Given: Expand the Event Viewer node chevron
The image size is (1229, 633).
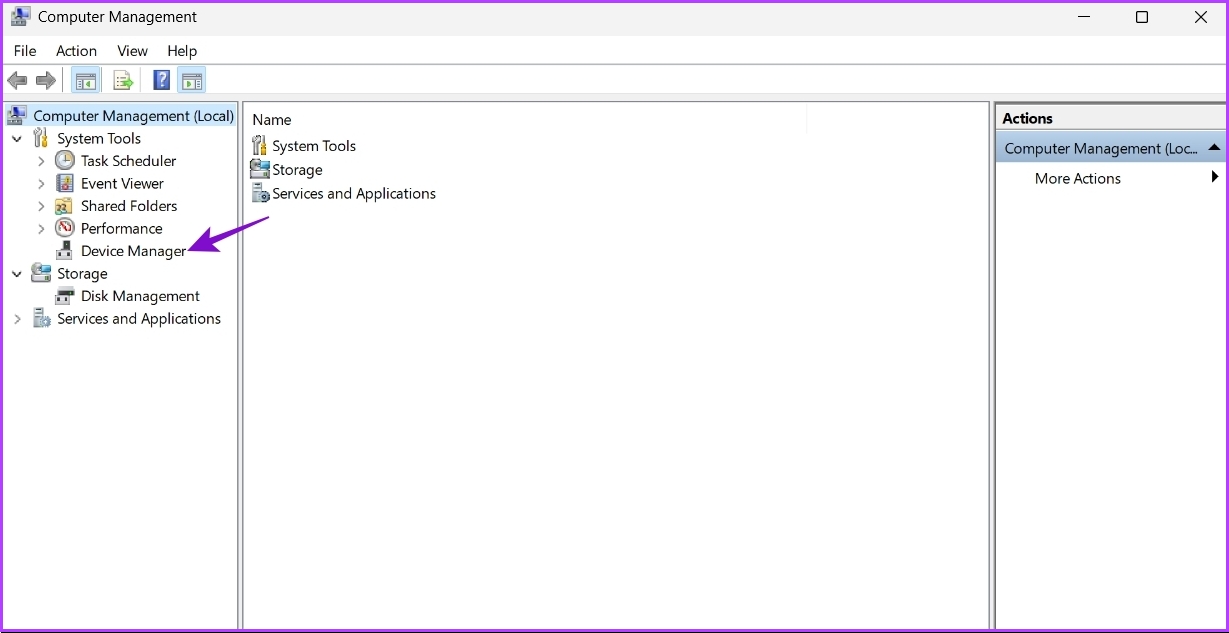Looking at the screenshot, I should click(x=41, y=184).
